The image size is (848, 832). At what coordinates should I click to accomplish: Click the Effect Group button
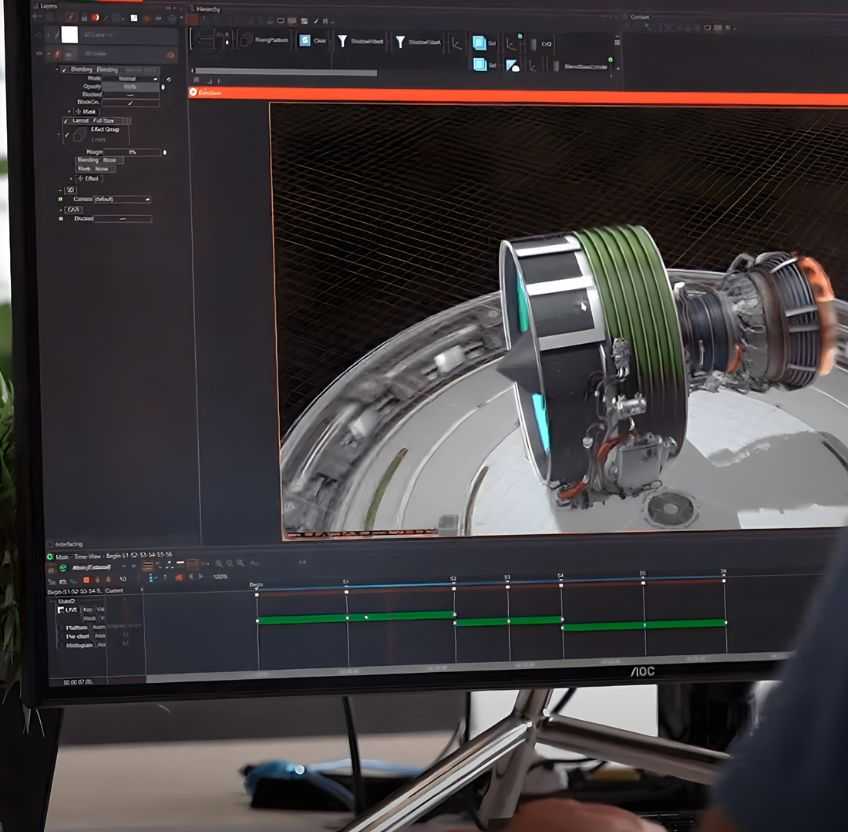pos(105,130)
